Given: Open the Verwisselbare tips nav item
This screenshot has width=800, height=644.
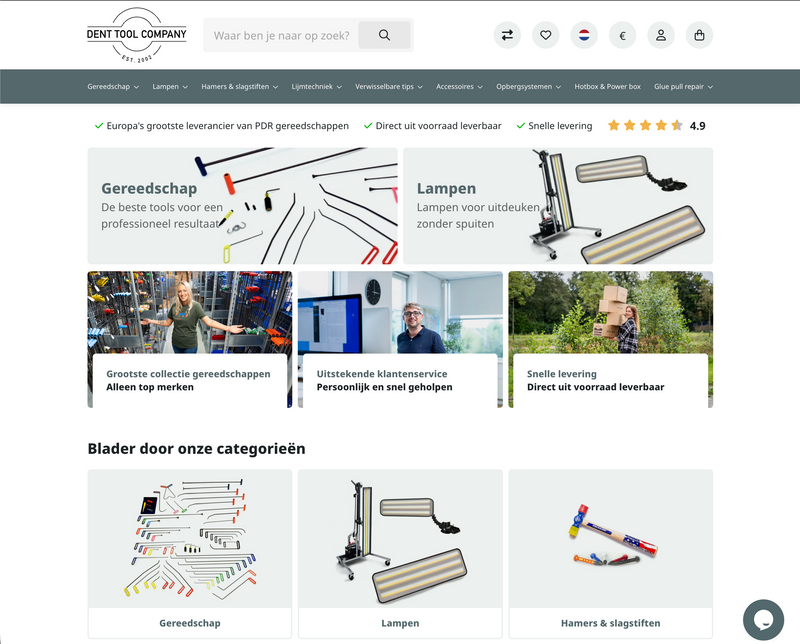Looking at the screenshot, I should point(385,87).
